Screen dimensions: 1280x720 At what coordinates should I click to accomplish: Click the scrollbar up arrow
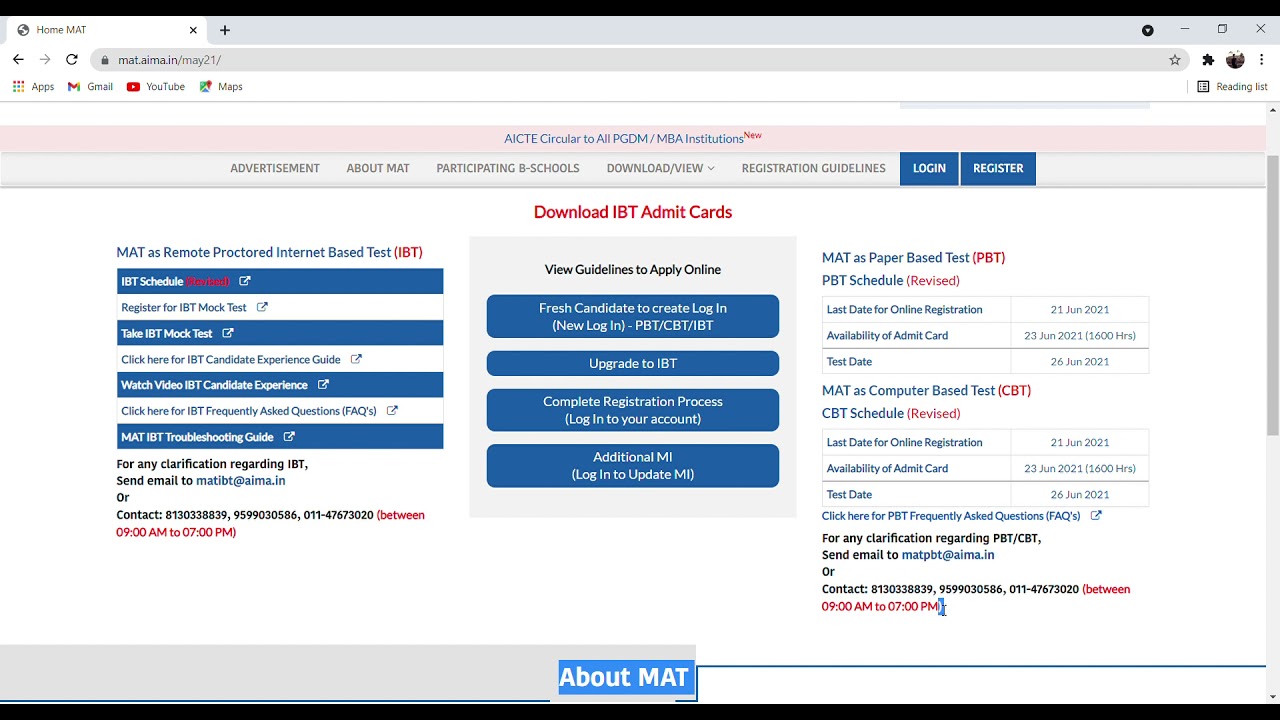click(1272, 108)
